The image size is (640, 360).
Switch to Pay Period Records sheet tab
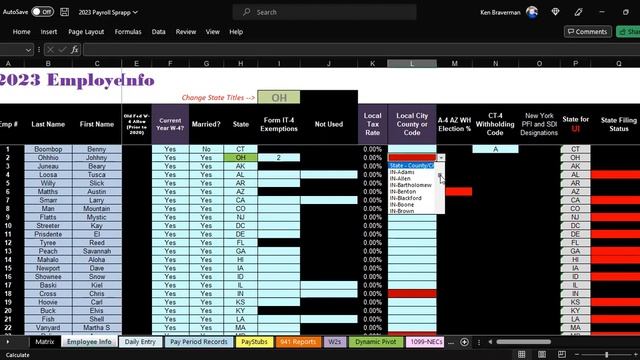click(x=199, y=342)
